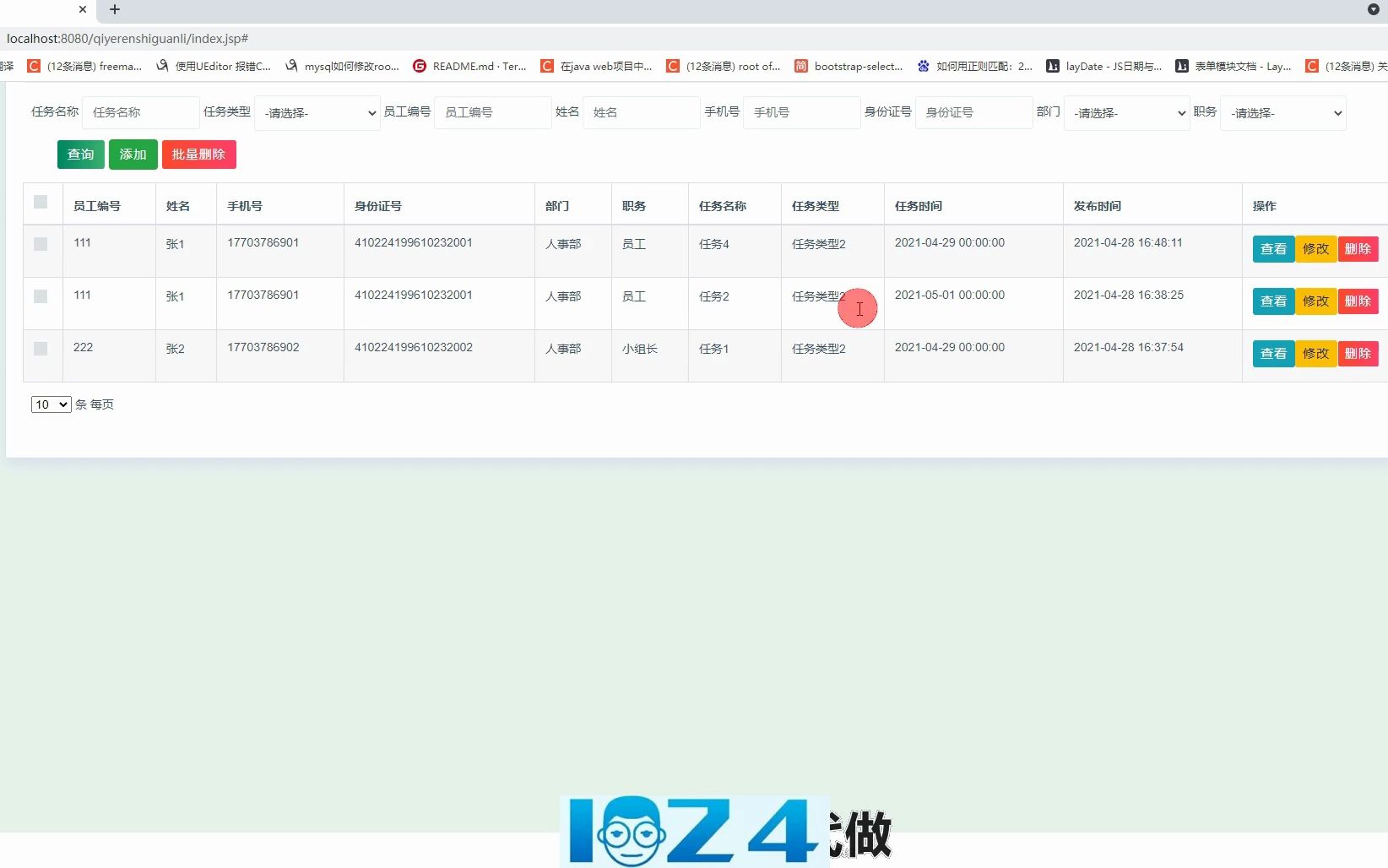
Task: Click the 姓名 input field
Action: [x=641, y=112]
